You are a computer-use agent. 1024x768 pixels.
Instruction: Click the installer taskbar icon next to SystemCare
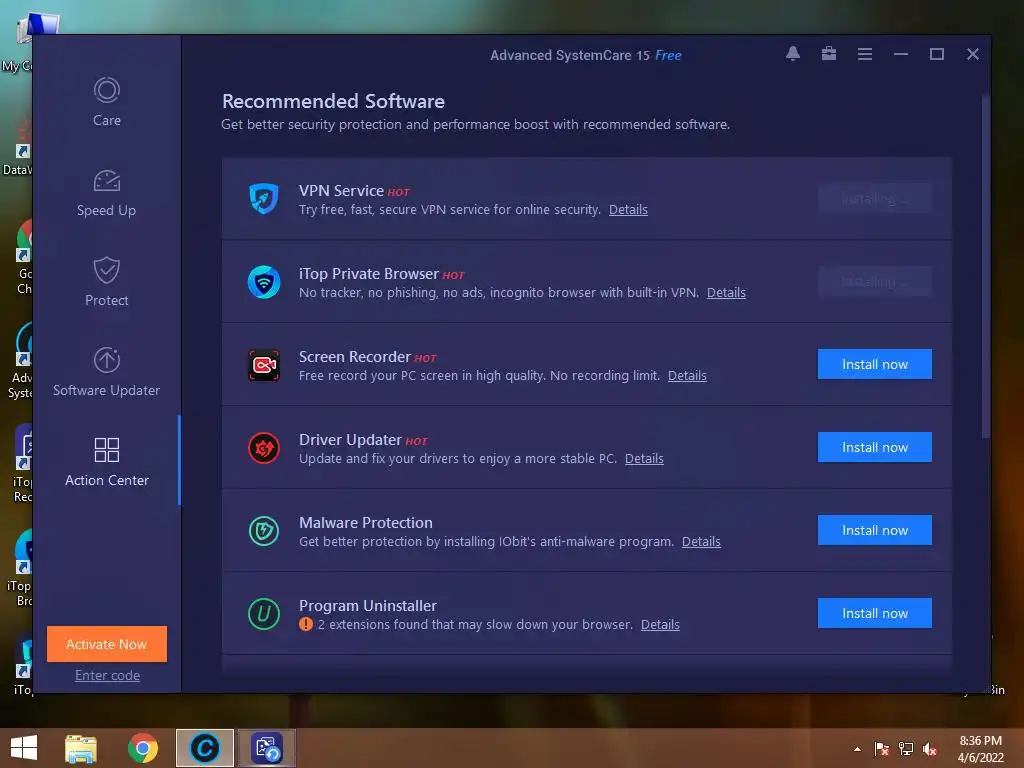tap(266, 748)
